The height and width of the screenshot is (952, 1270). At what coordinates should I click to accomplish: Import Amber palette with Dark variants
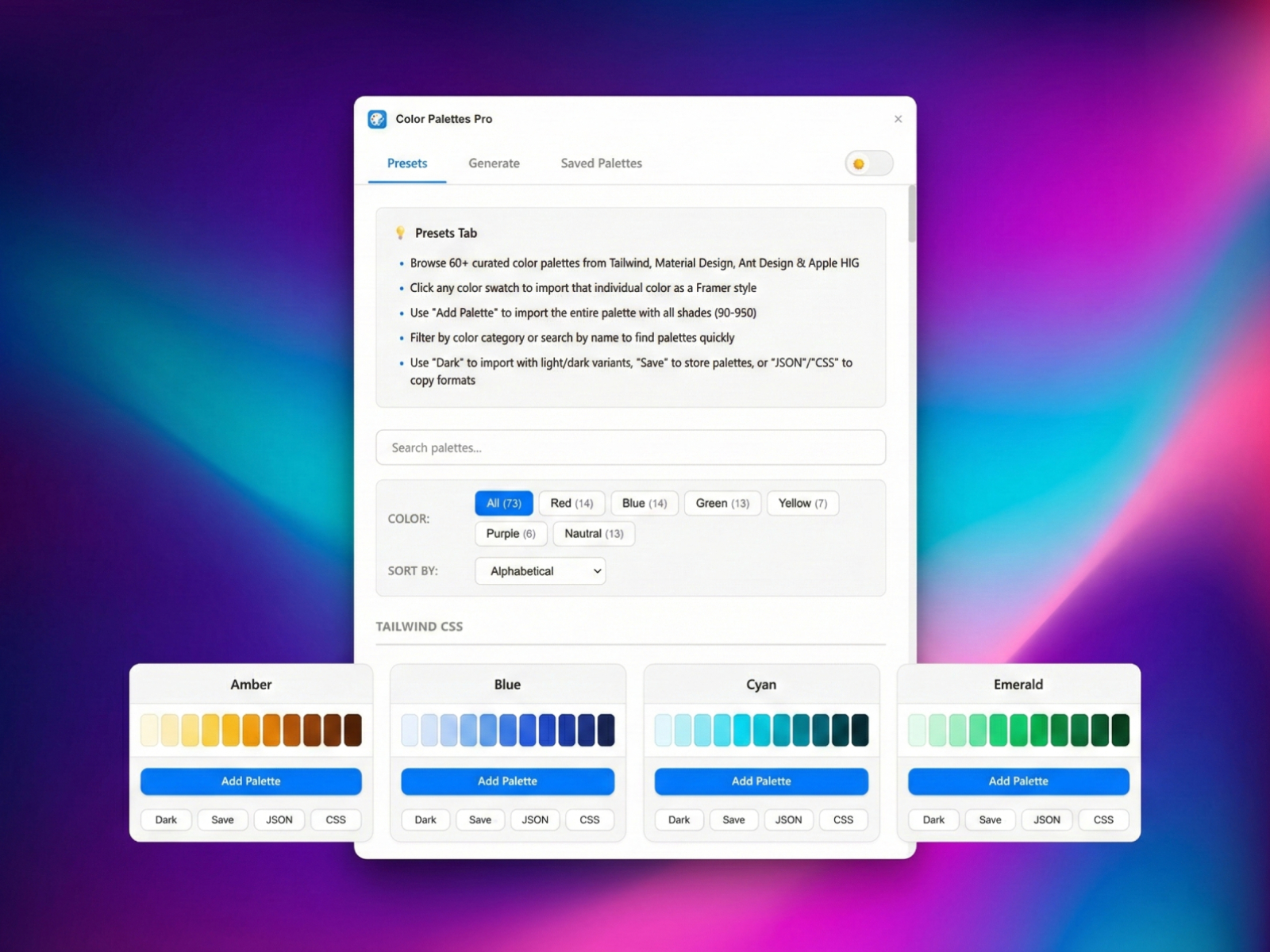tap(165, 820)
